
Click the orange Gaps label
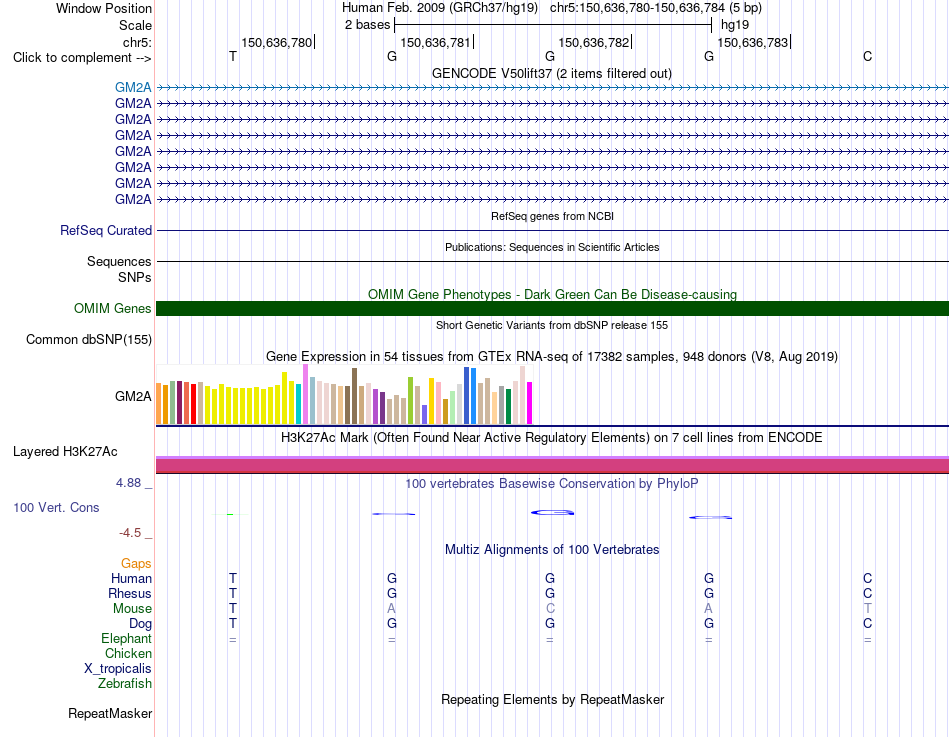pos(136,564)
